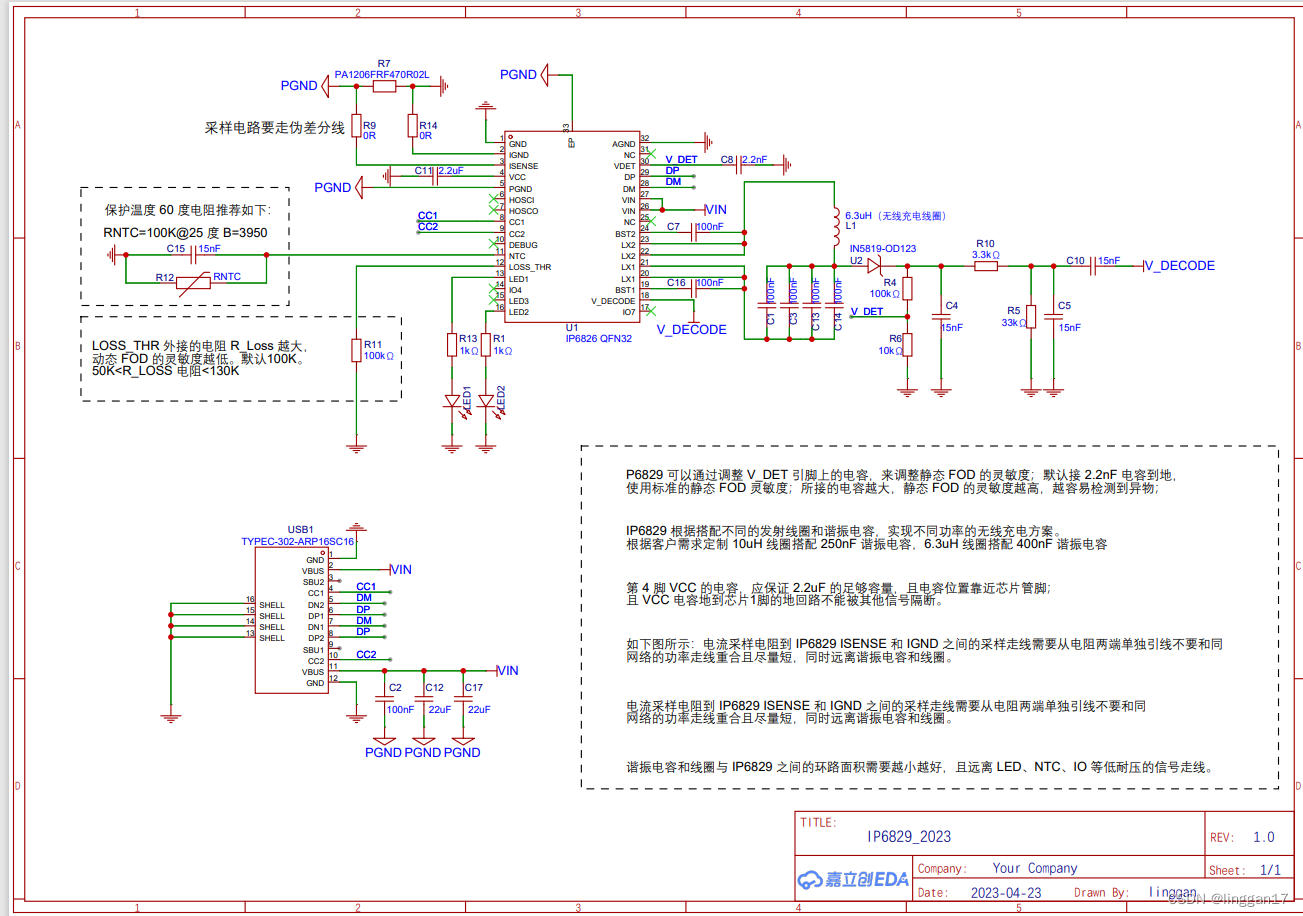Select the R11 resistor symbol
The height and width of the screenshot is (916, 1303).
tap(355, 350)
